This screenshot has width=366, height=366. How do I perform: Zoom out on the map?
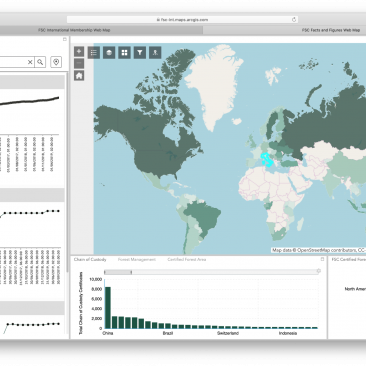click(x=79, y=63)
